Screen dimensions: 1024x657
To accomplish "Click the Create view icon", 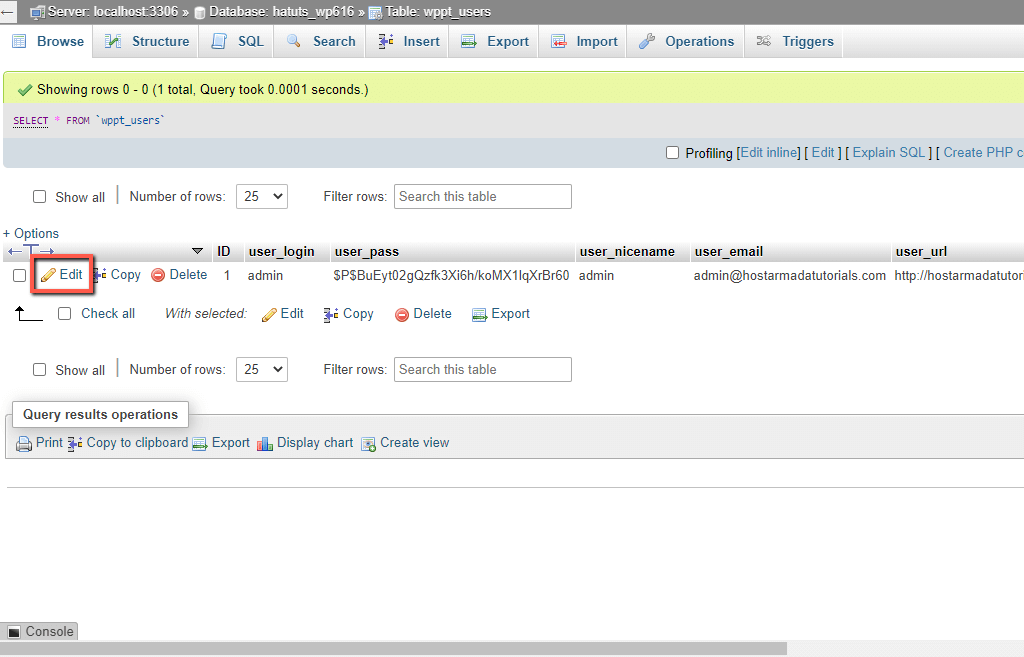I will (369, 444).
